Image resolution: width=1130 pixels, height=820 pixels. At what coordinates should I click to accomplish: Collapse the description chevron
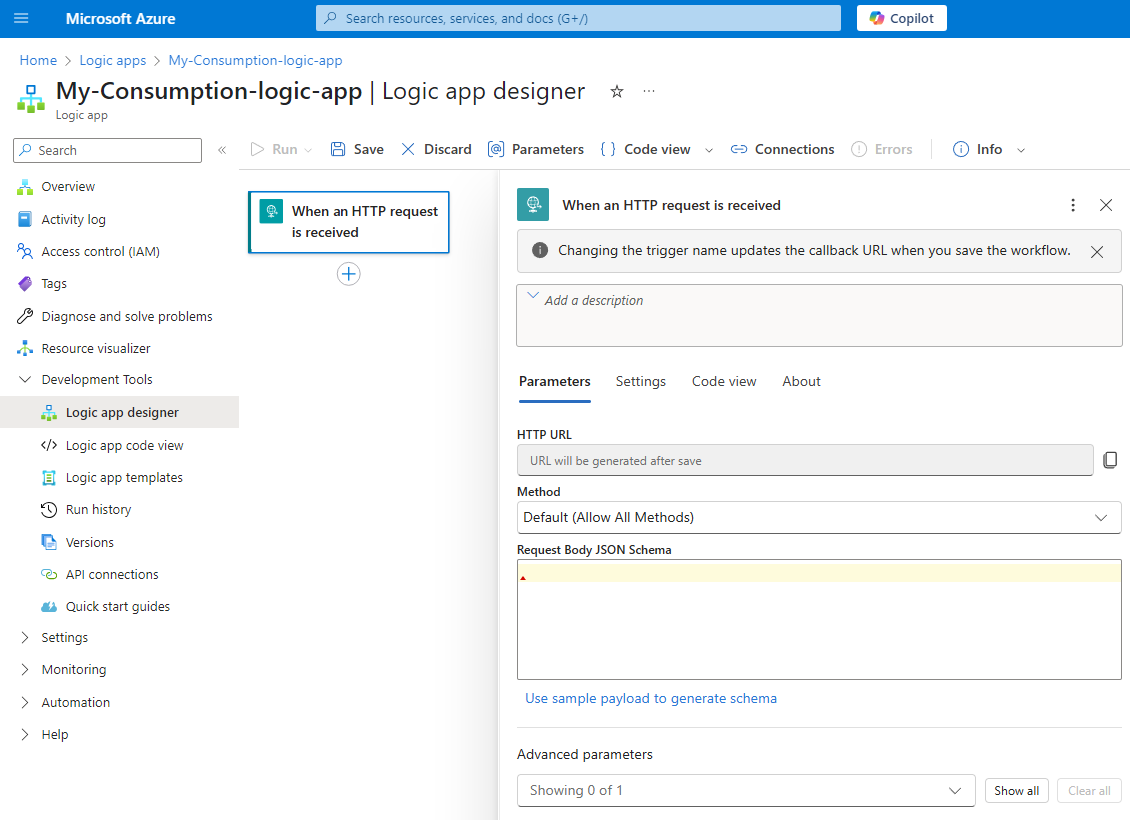click(533, 295)
